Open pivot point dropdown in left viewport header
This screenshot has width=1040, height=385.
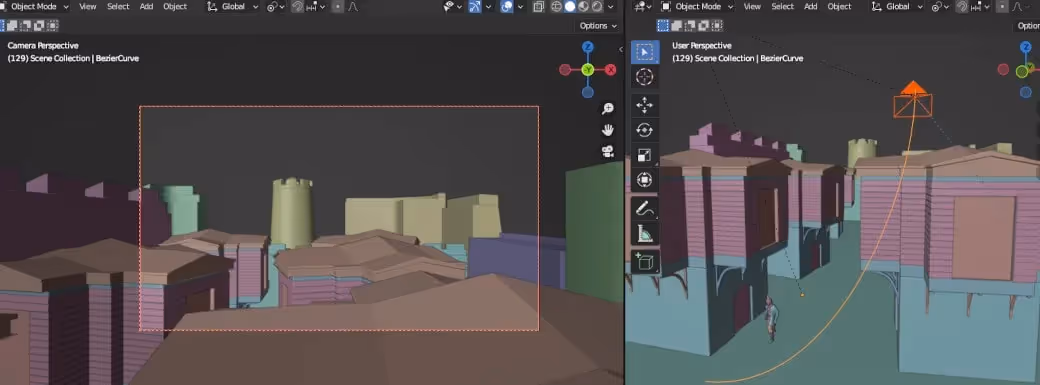[275, 7]
